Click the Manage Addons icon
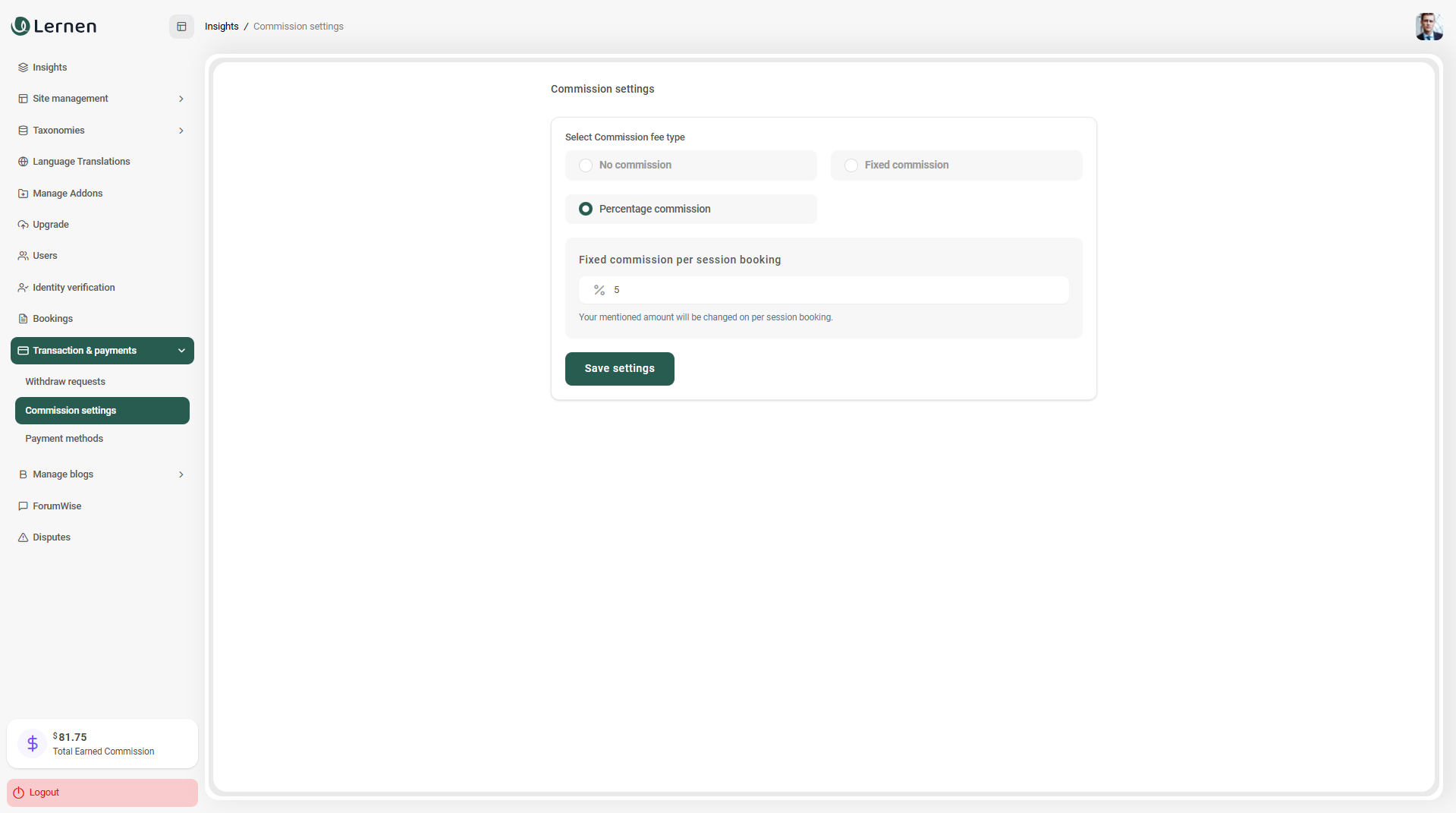1456x813 pixels. (x=23, y=194)
